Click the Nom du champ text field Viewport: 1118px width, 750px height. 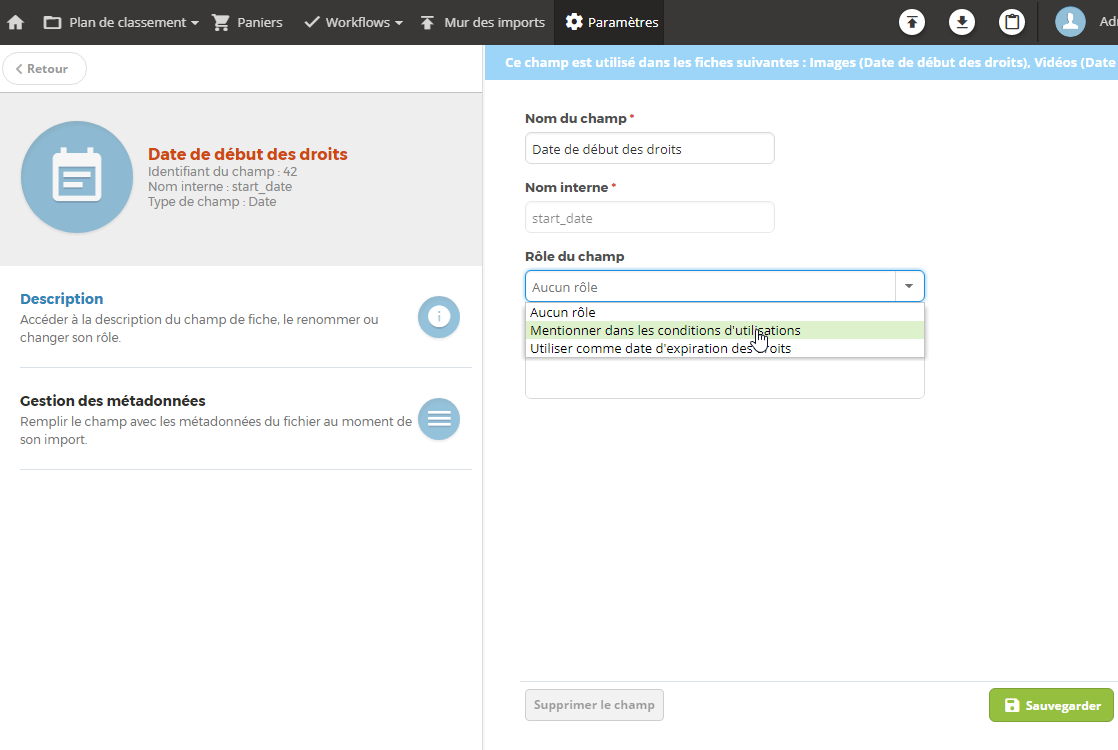(x=650, y=148)
